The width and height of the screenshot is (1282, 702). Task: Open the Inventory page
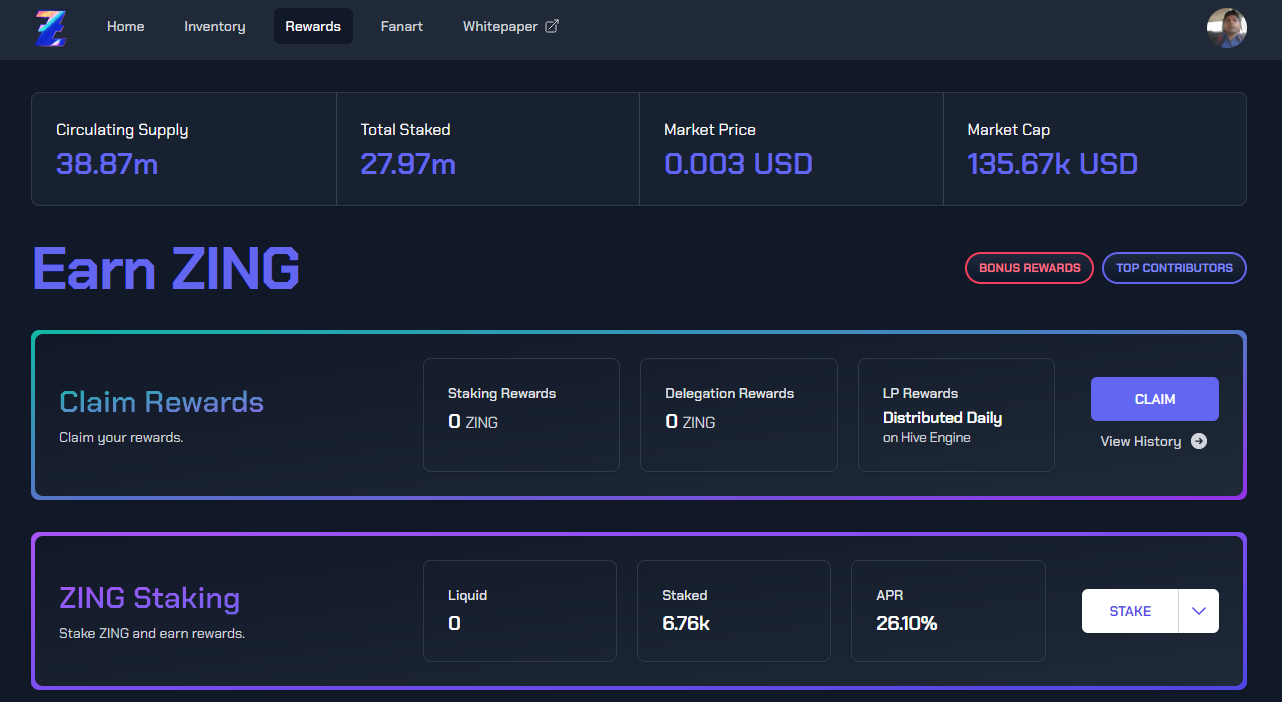(x=214, y=26)
